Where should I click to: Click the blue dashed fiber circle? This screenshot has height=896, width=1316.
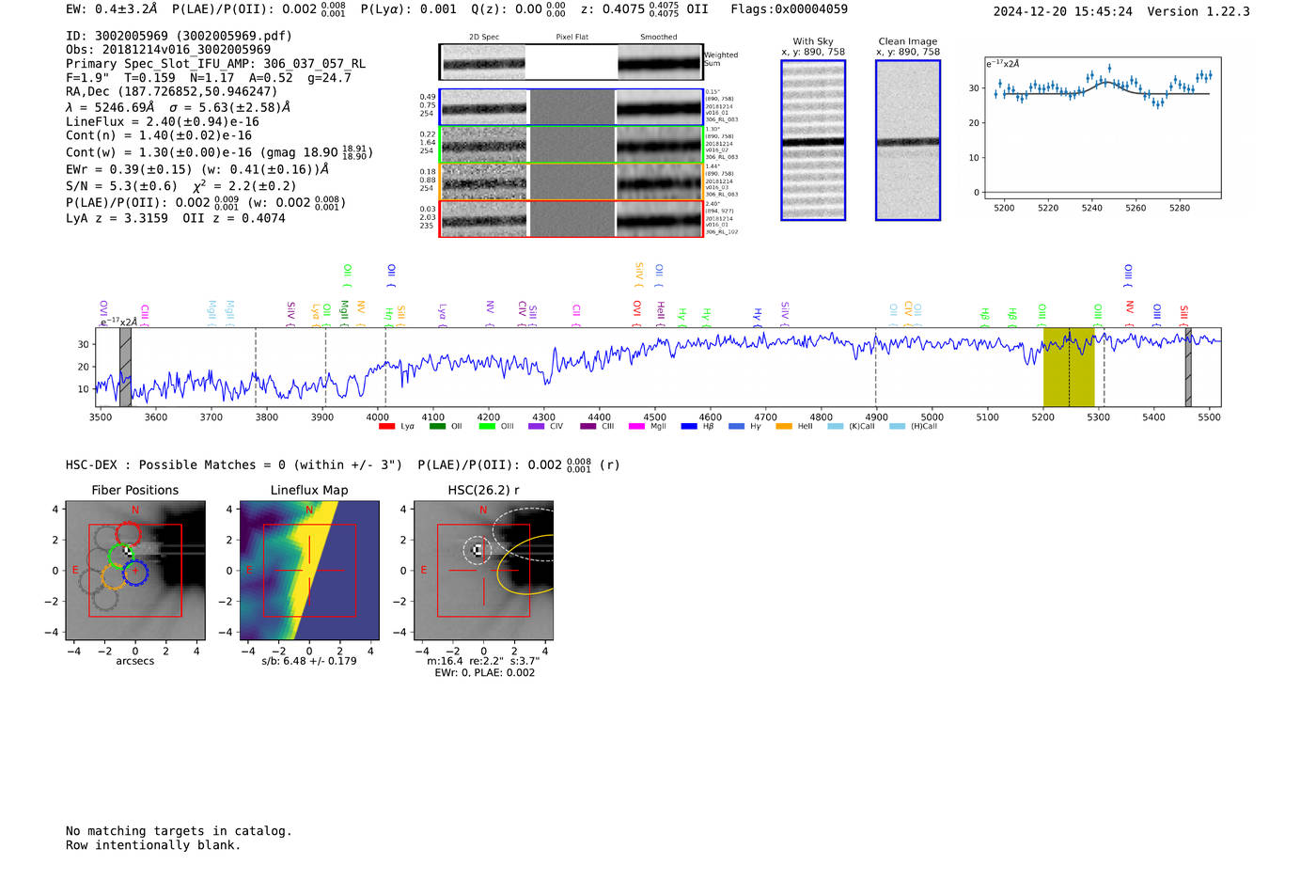(x=135, y=571)
